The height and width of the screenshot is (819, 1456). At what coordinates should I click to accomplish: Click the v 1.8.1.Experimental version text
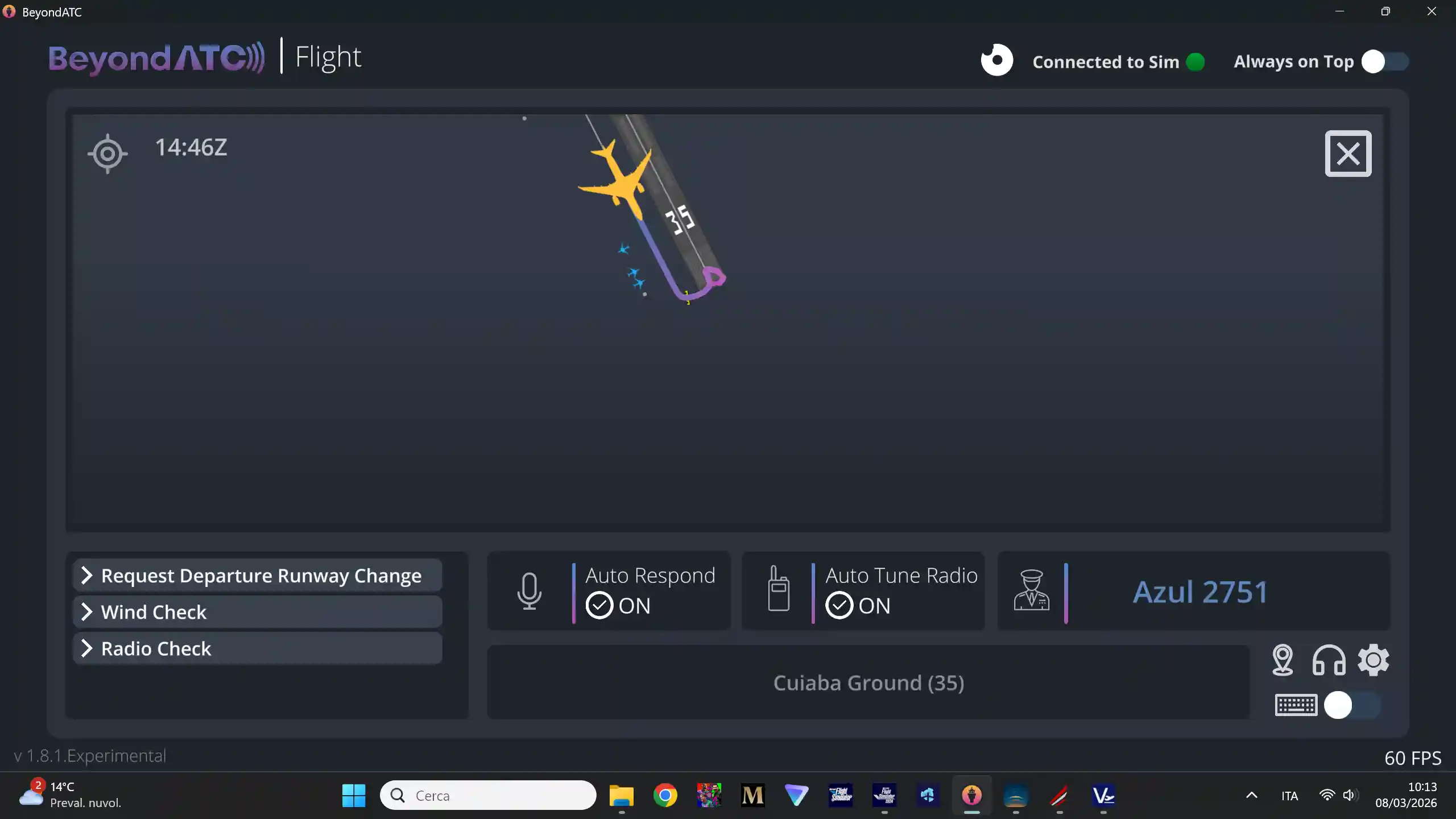tap(90, 756)
